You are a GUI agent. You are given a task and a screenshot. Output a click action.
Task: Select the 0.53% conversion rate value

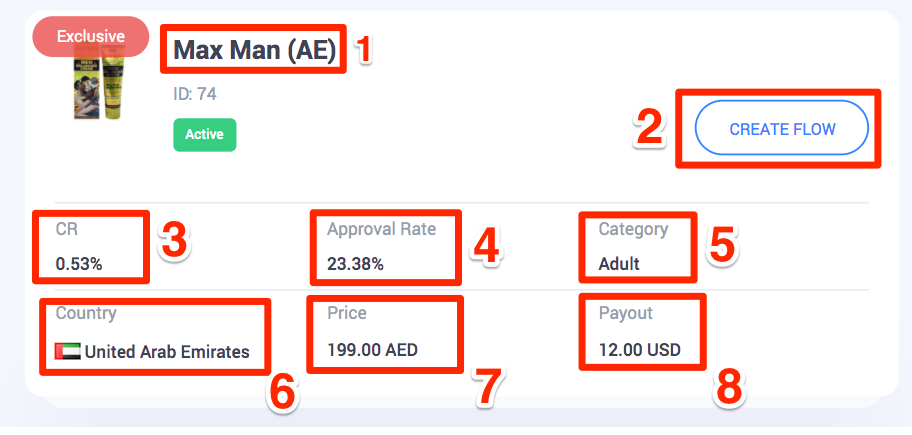[x=79, y=264]
